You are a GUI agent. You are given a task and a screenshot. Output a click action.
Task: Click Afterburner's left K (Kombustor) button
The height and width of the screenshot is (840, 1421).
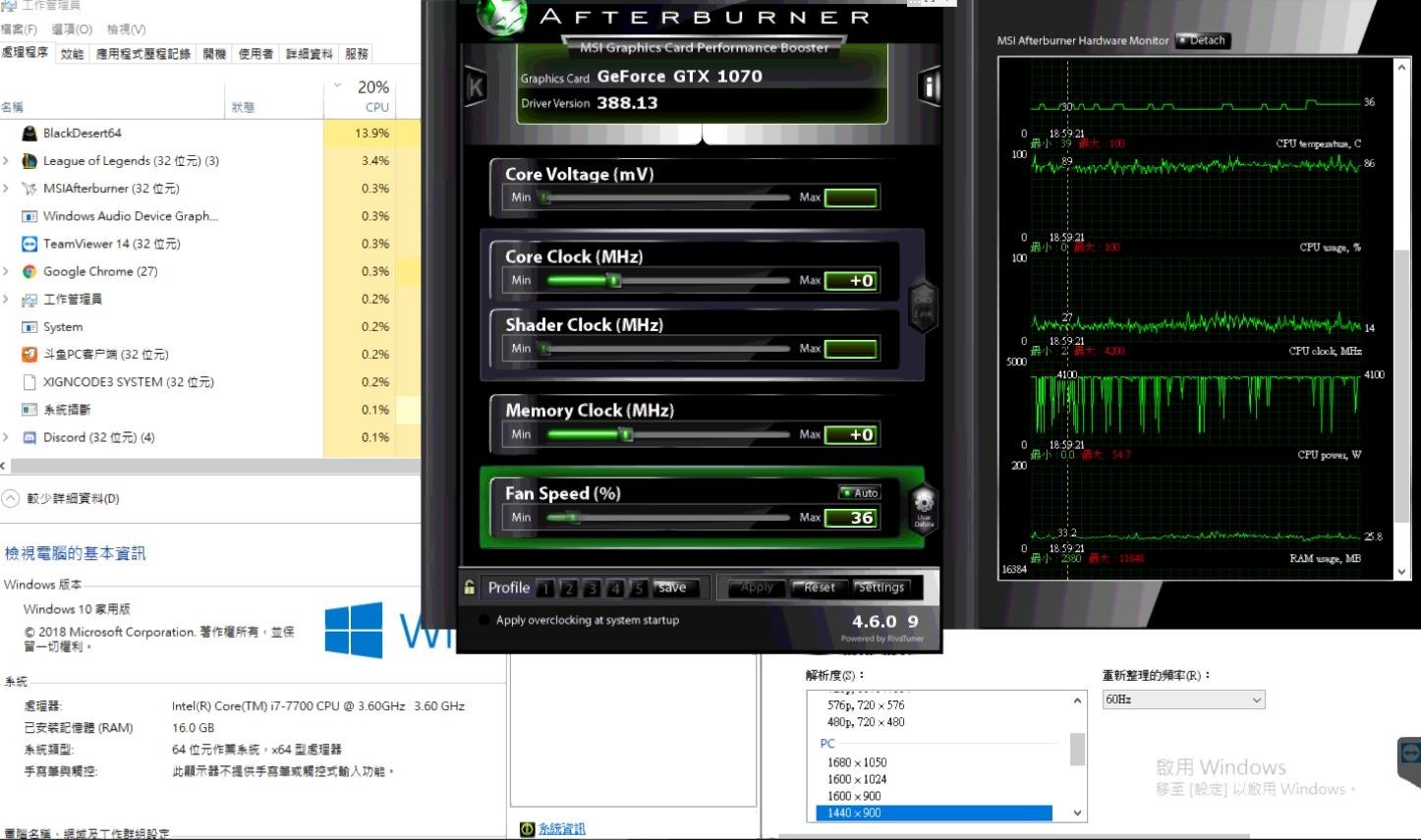pos(476,86)
